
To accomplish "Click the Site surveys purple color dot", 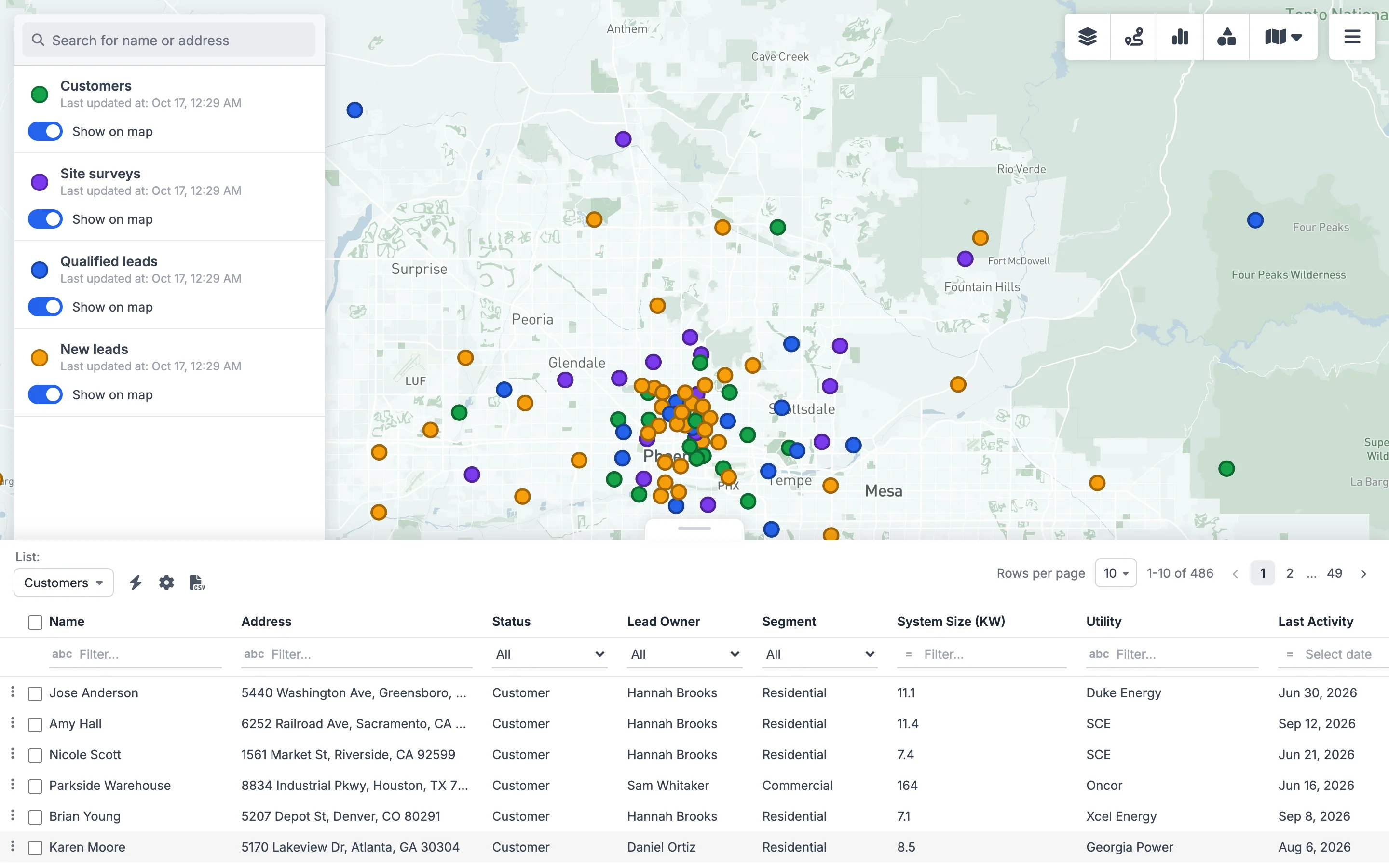I will tap(40, 183).
